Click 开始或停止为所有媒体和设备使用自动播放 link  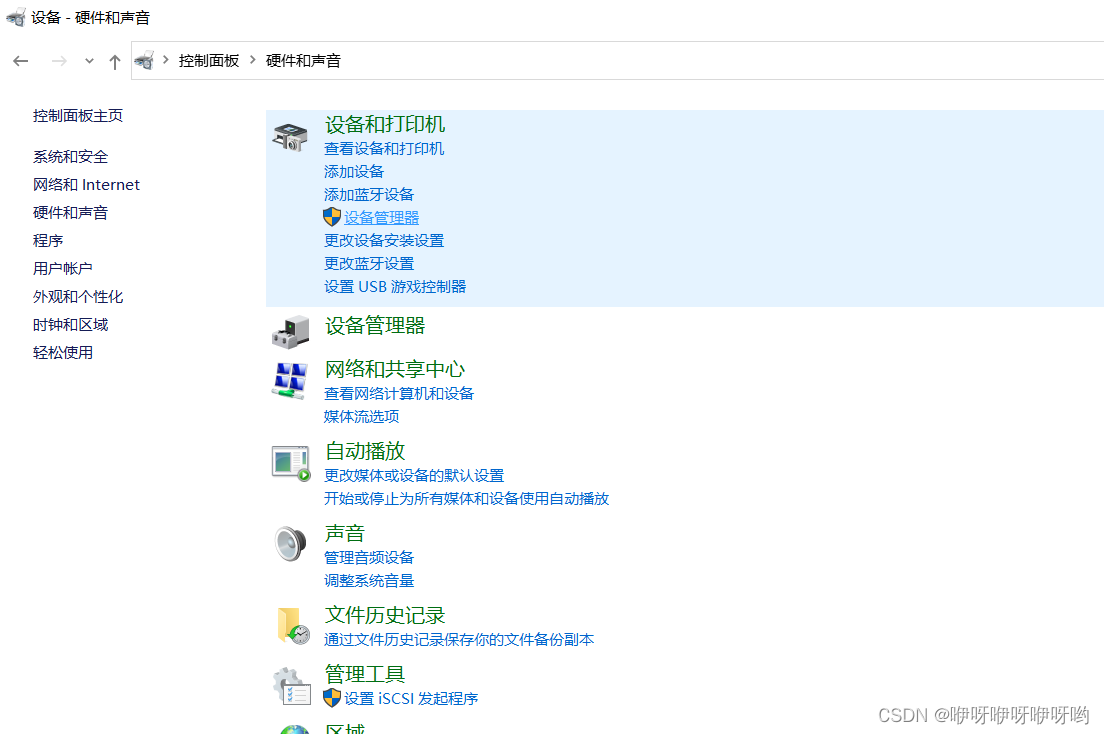point(466,499)
